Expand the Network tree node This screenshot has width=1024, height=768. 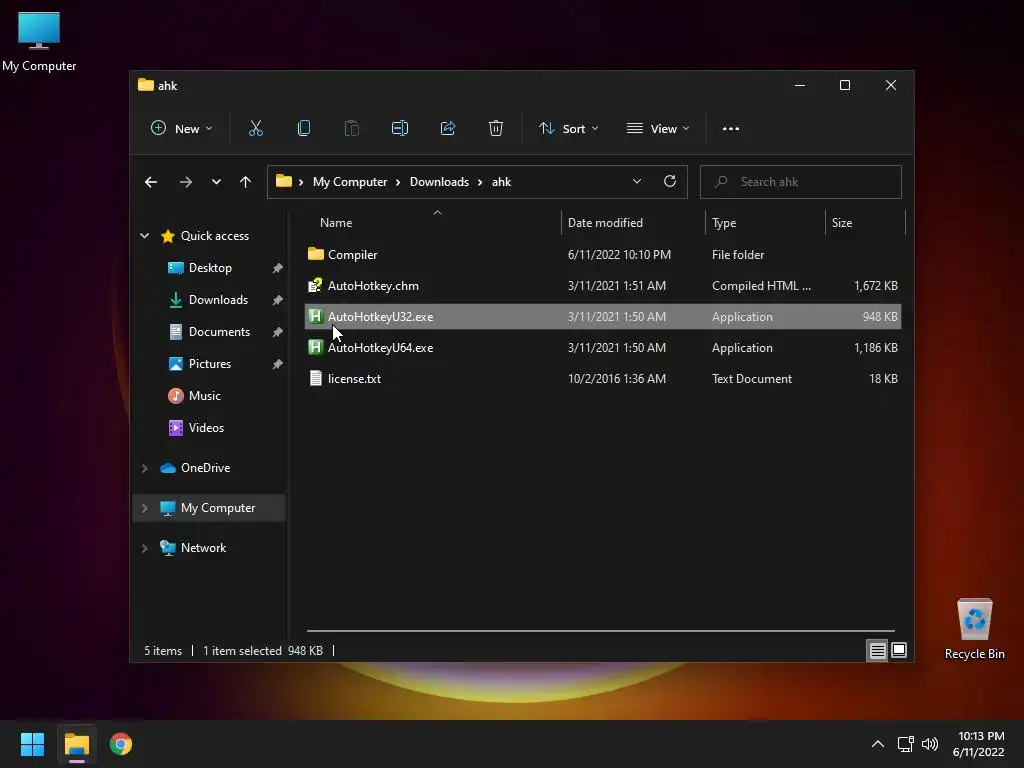pos(144,548)
